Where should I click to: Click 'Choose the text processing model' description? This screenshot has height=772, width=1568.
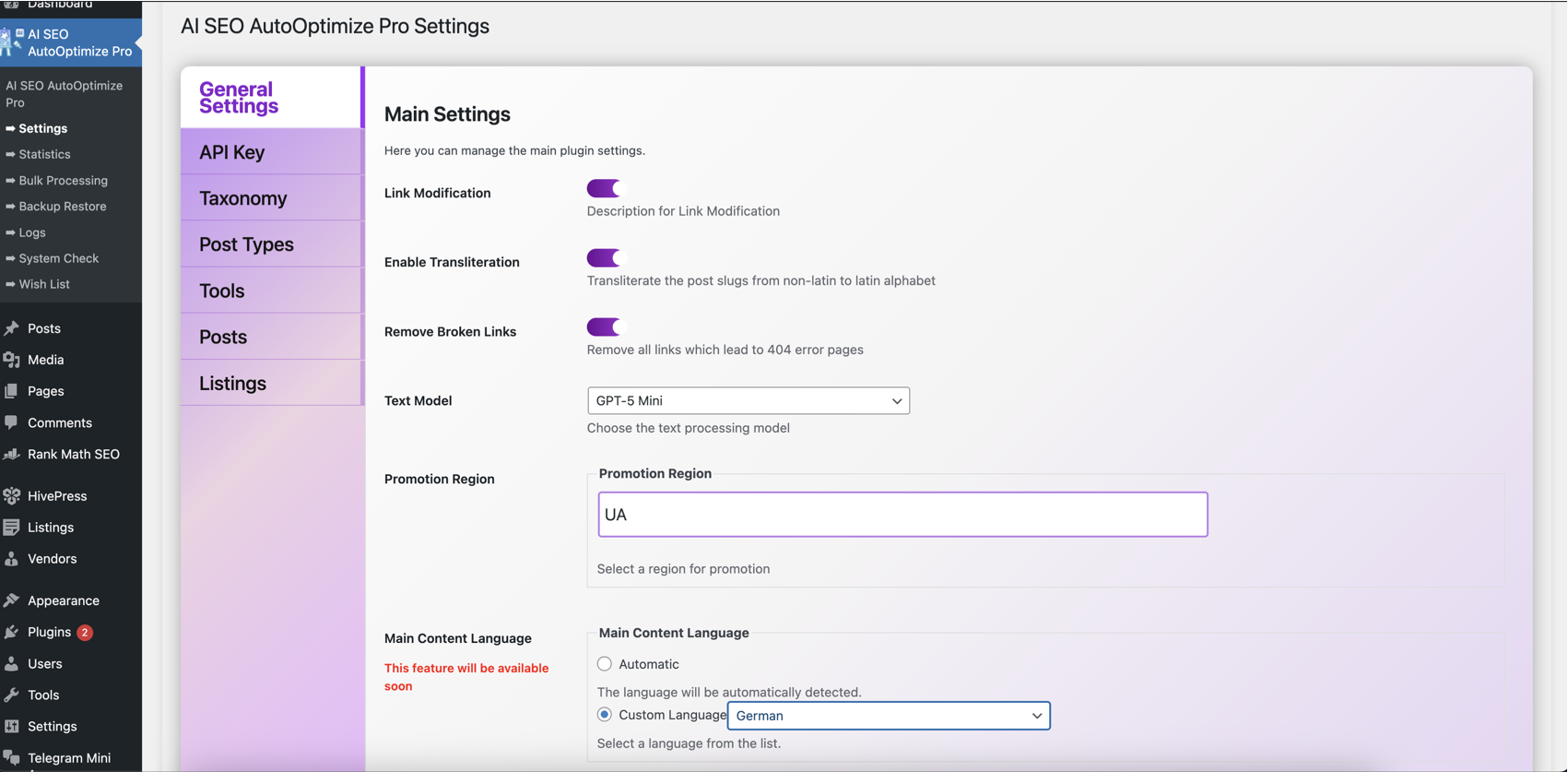pyautogui.click(x=689, y=428)
